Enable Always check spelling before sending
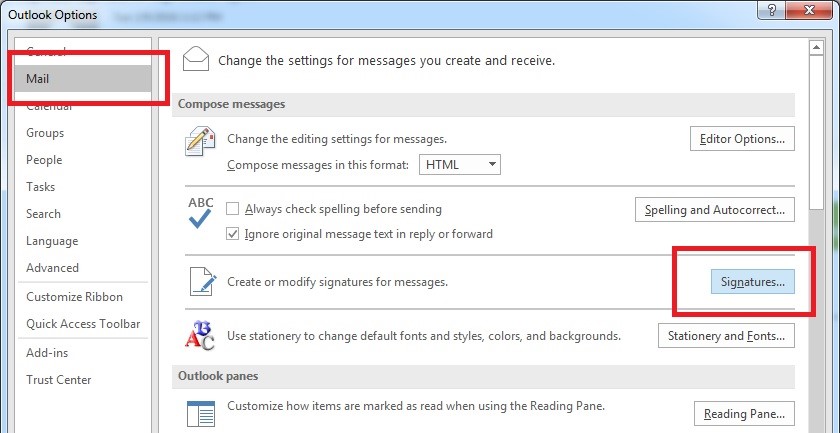The width and height of the screenshot is (840, 433). pyautogui.click(x=232, y=208)
